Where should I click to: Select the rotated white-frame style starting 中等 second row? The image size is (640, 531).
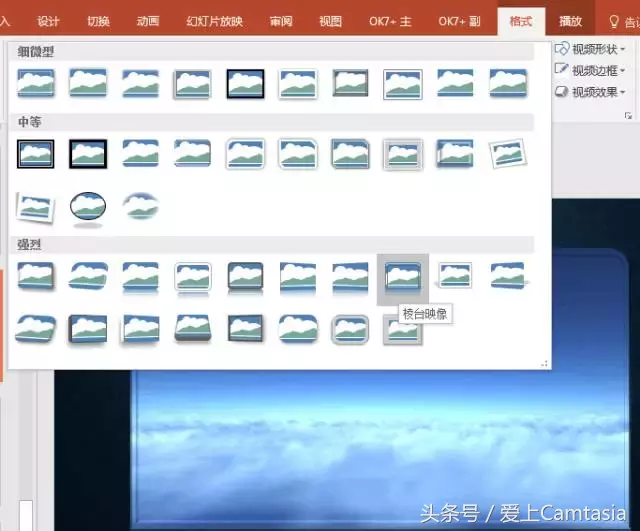[x=35, y=207]
